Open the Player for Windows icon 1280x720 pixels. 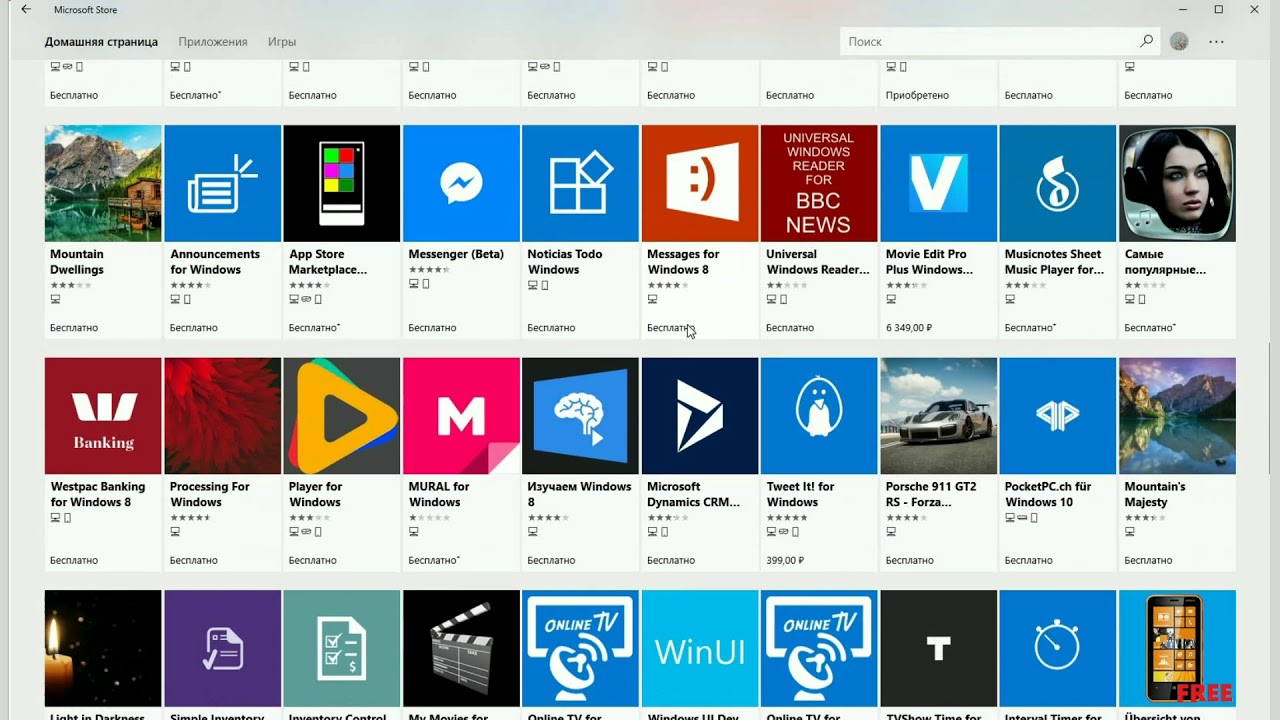[341, 416]
